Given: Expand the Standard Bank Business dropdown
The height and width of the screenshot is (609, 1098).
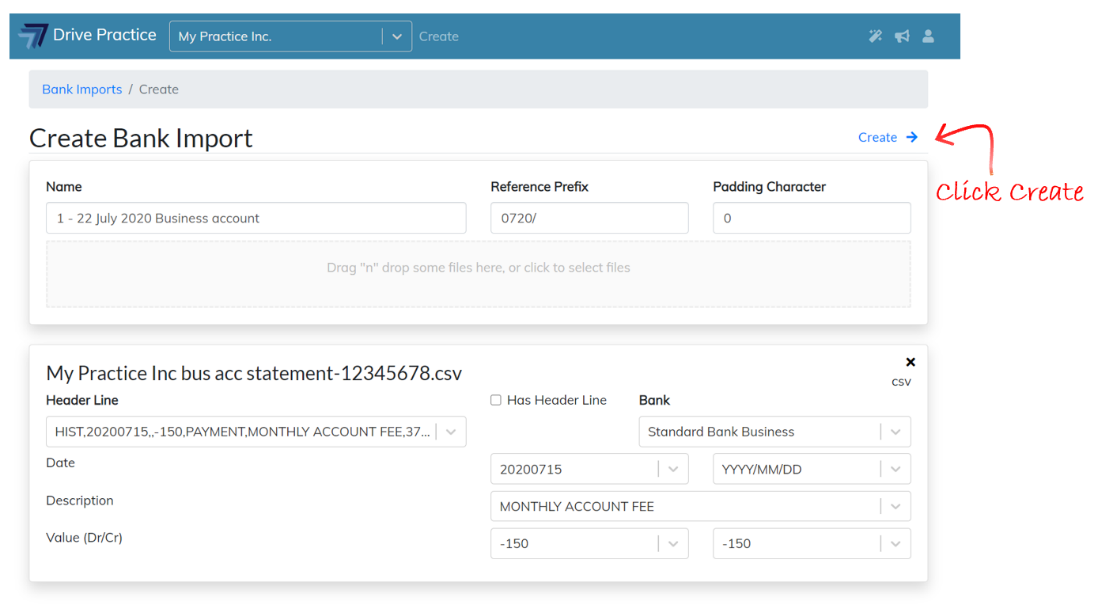Looking at the screenshot, I should pos(896,432).
